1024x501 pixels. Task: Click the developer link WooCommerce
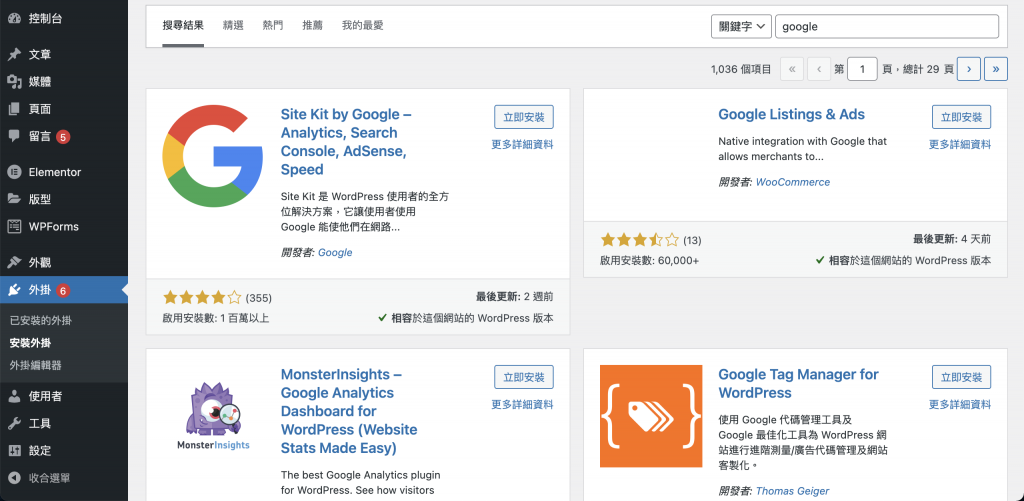coord(793,182)
